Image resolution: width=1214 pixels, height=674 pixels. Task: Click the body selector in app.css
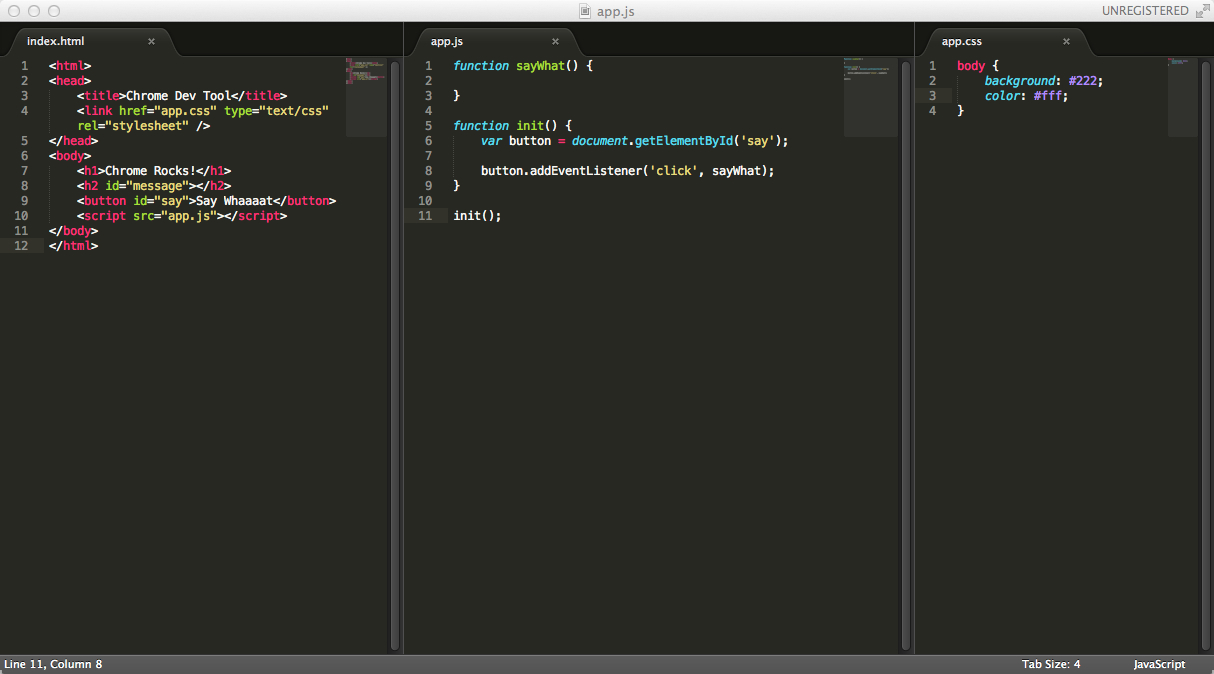(971, 66)
